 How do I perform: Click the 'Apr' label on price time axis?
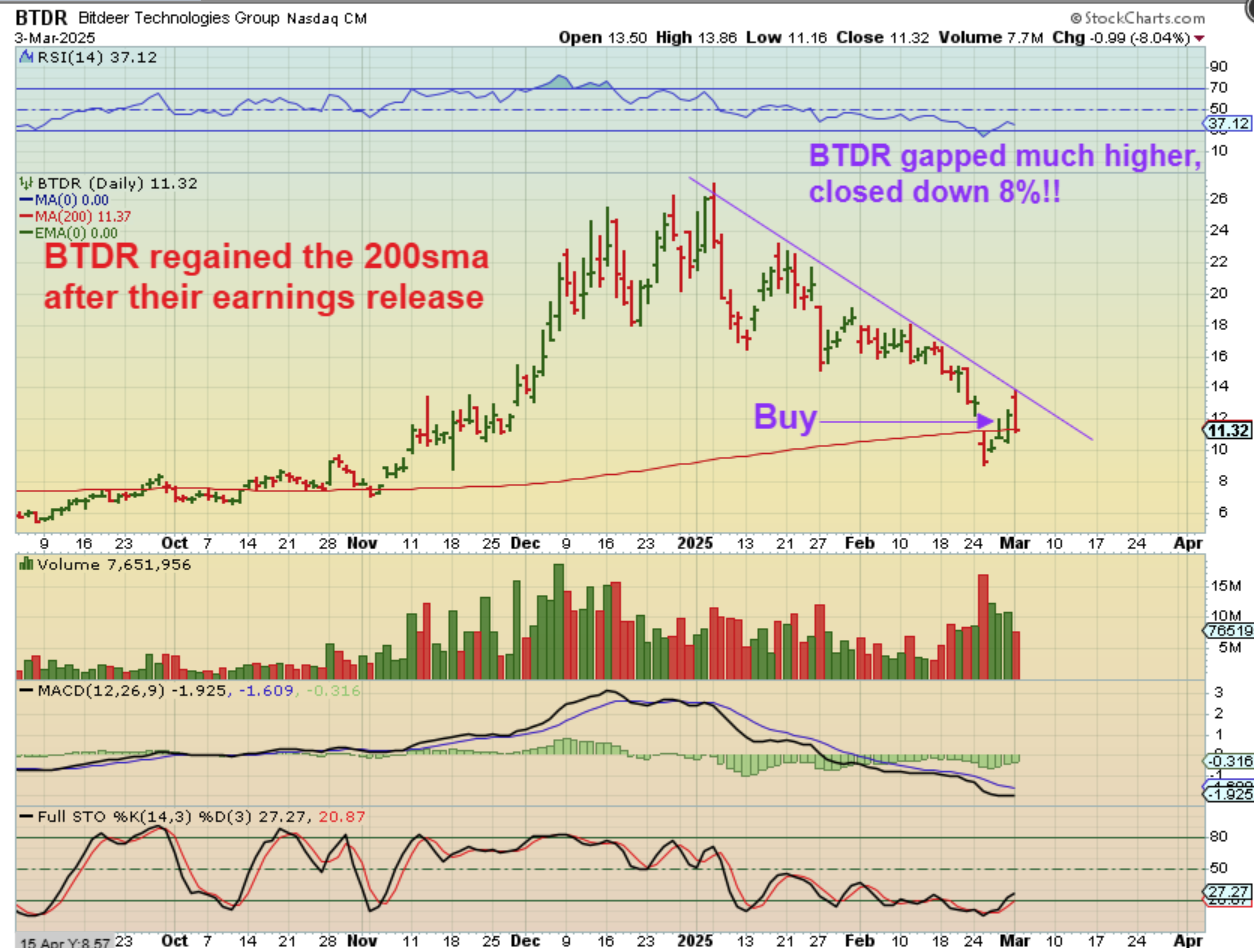tap(1187, 543)
